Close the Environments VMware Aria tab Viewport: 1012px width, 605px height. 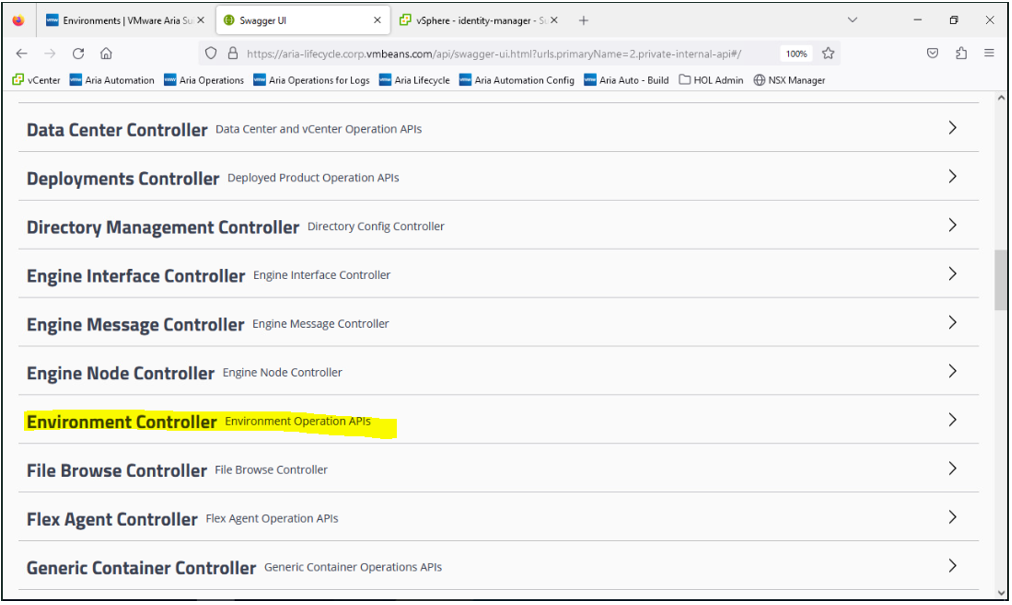click(x=201, y=21)
